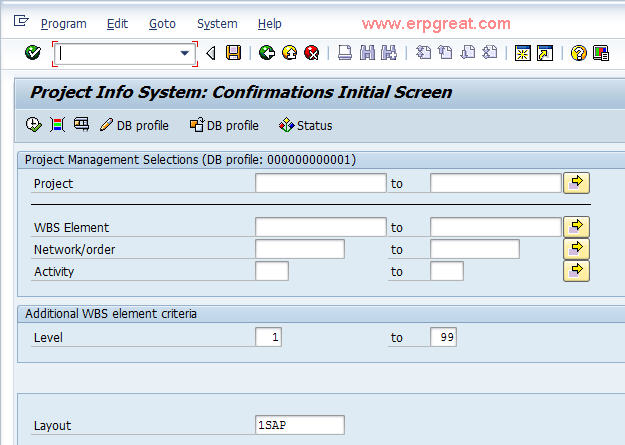
Task: Click the Project from-value field
Action: pos(321,183)
